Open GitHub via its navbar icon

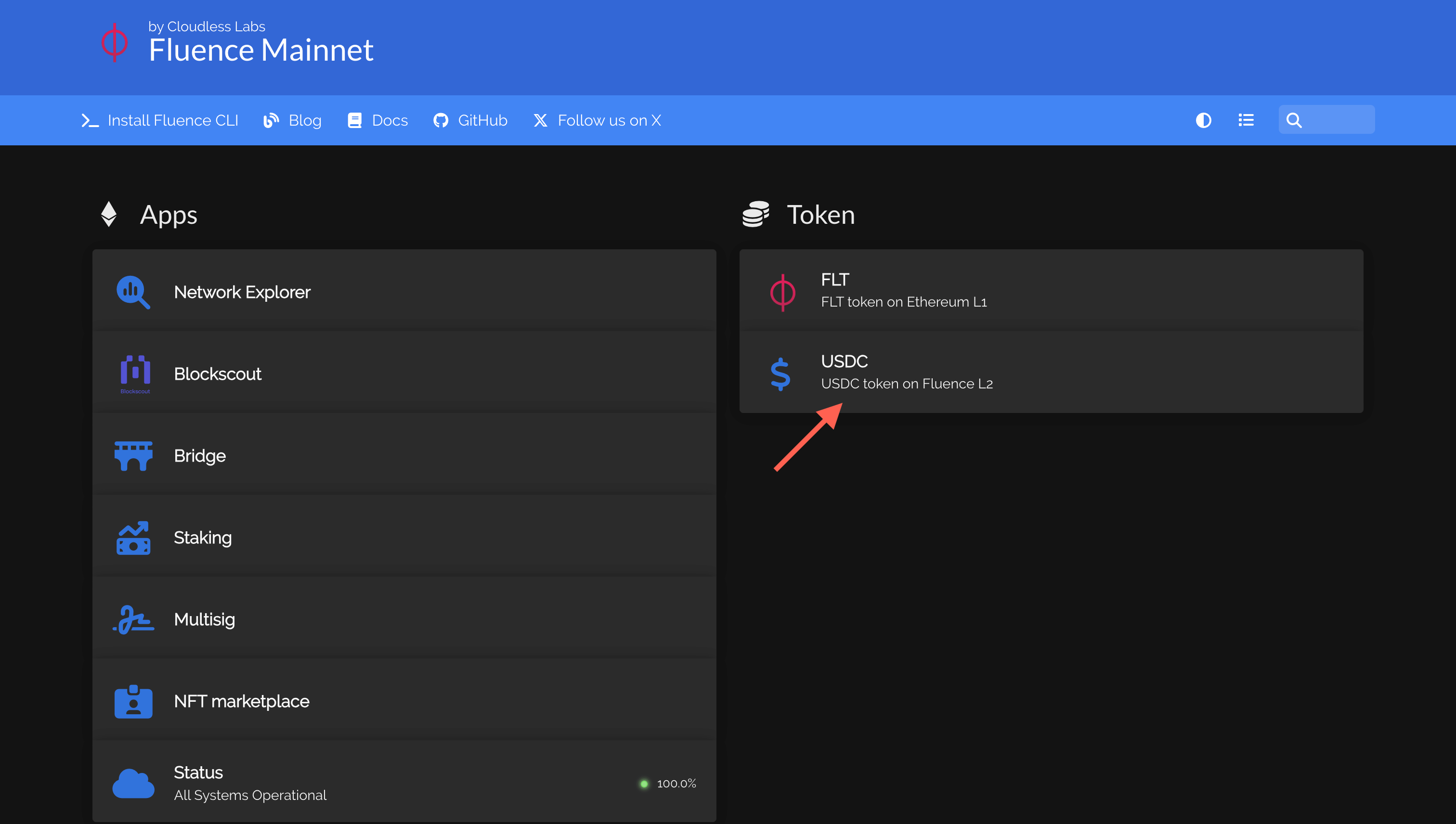pyautogui.click(x=442, y=120)
